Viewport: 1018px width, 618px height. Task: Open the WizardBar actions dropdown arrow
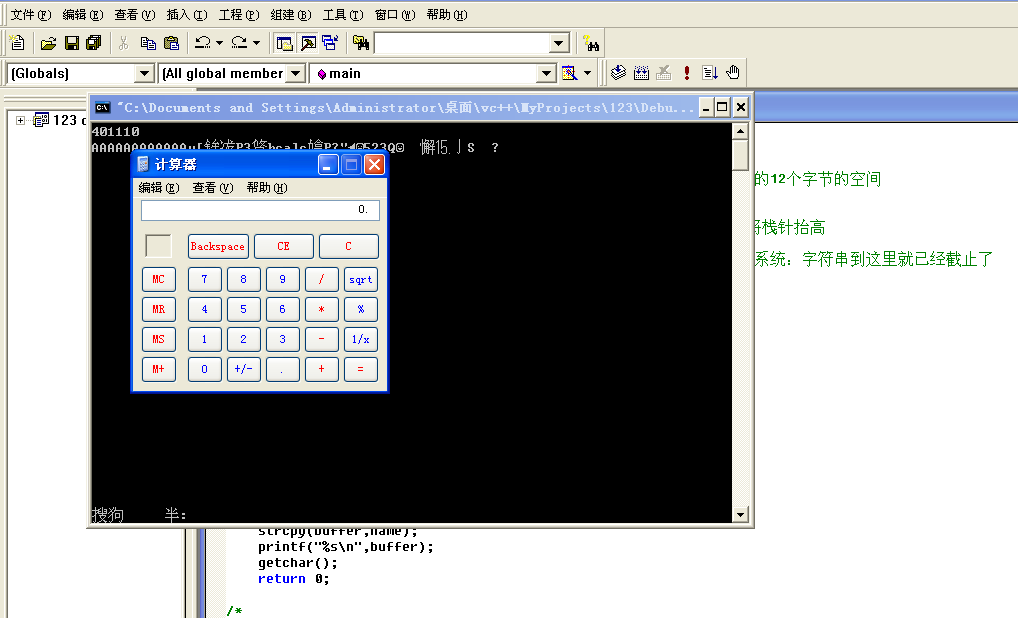(588, 73)
